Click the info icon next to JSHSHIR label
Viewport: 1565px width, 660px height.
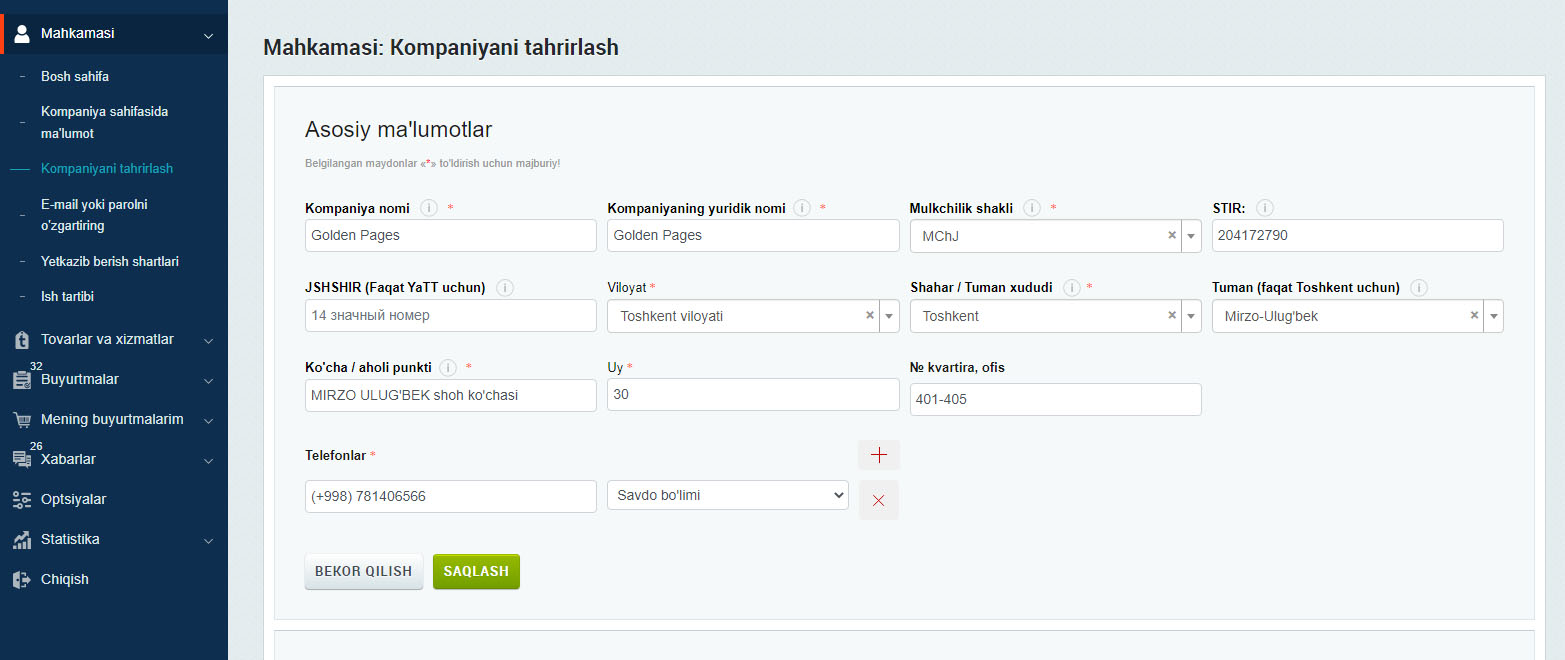(505, 288)
